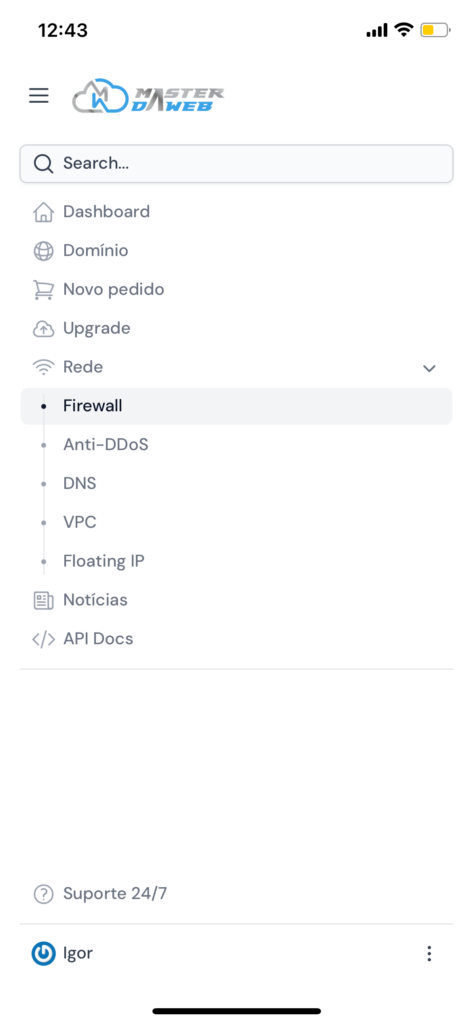Tap the Novo pedido cart icon
The height and width of the screenshot is (1024, 473).
click(x=43, y=290)
